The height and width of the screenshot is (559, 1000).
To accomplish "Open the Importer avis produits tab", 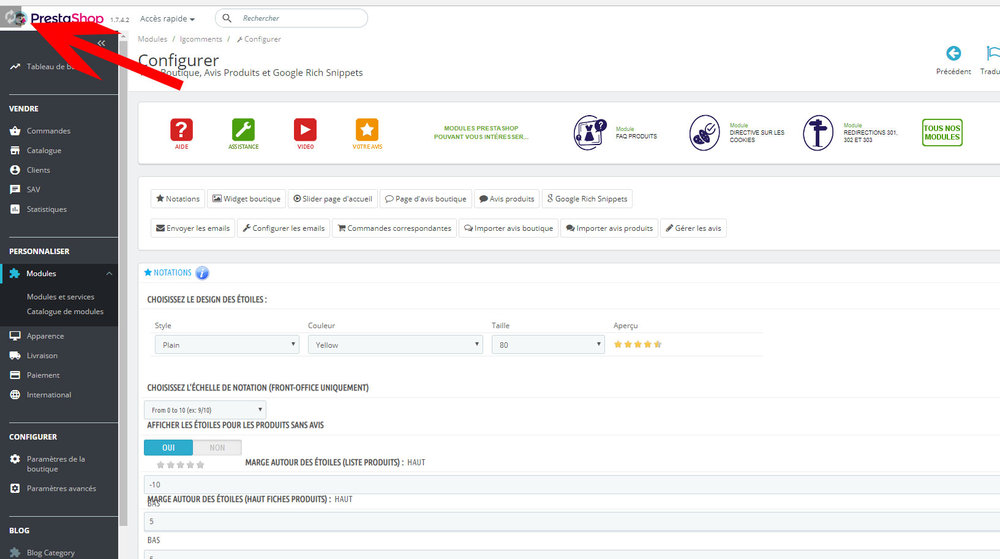I will pos(609,228).
